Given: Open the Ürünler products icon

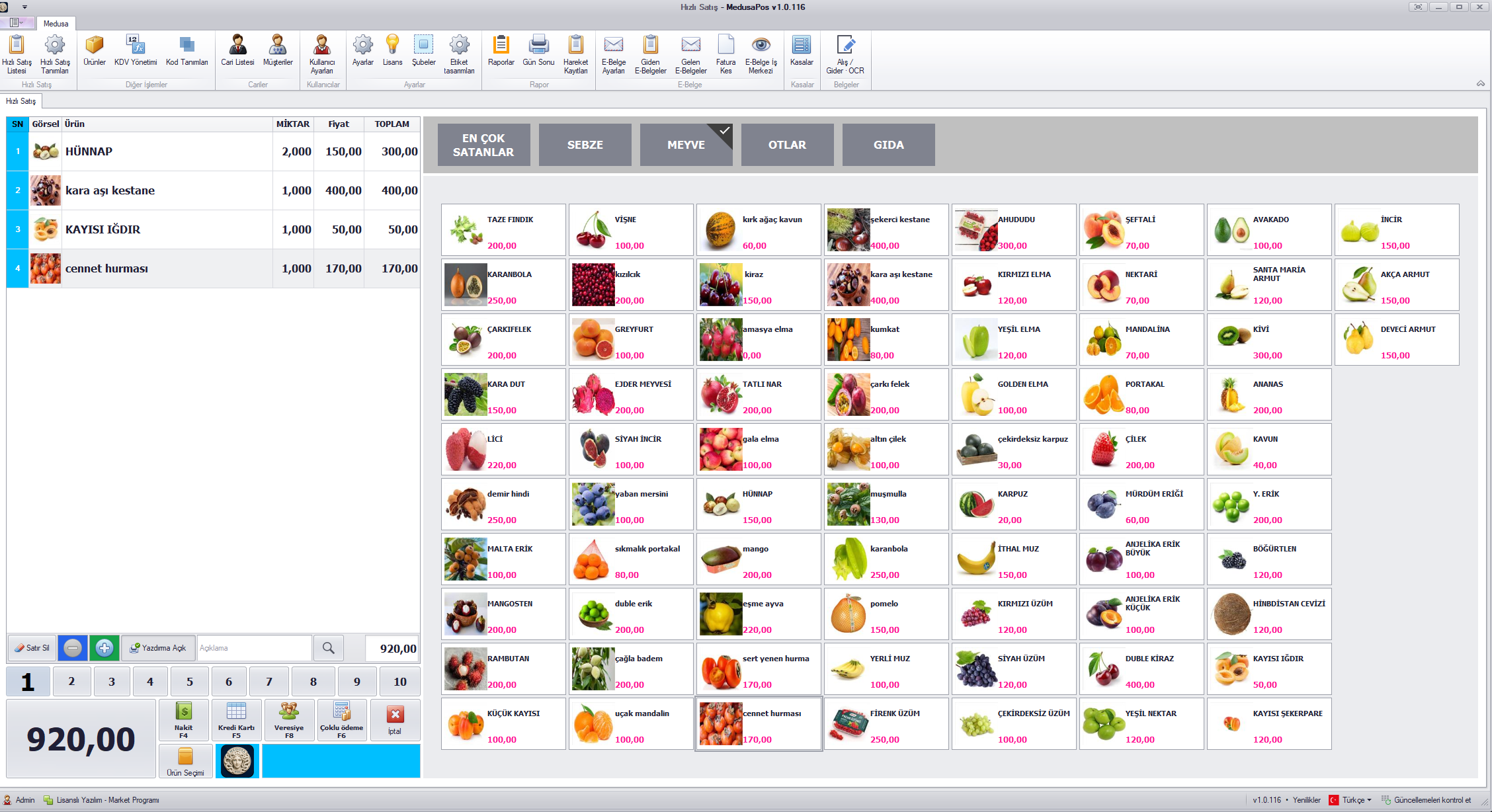Looking at the screenshot, I should click(x=95, y=51).
